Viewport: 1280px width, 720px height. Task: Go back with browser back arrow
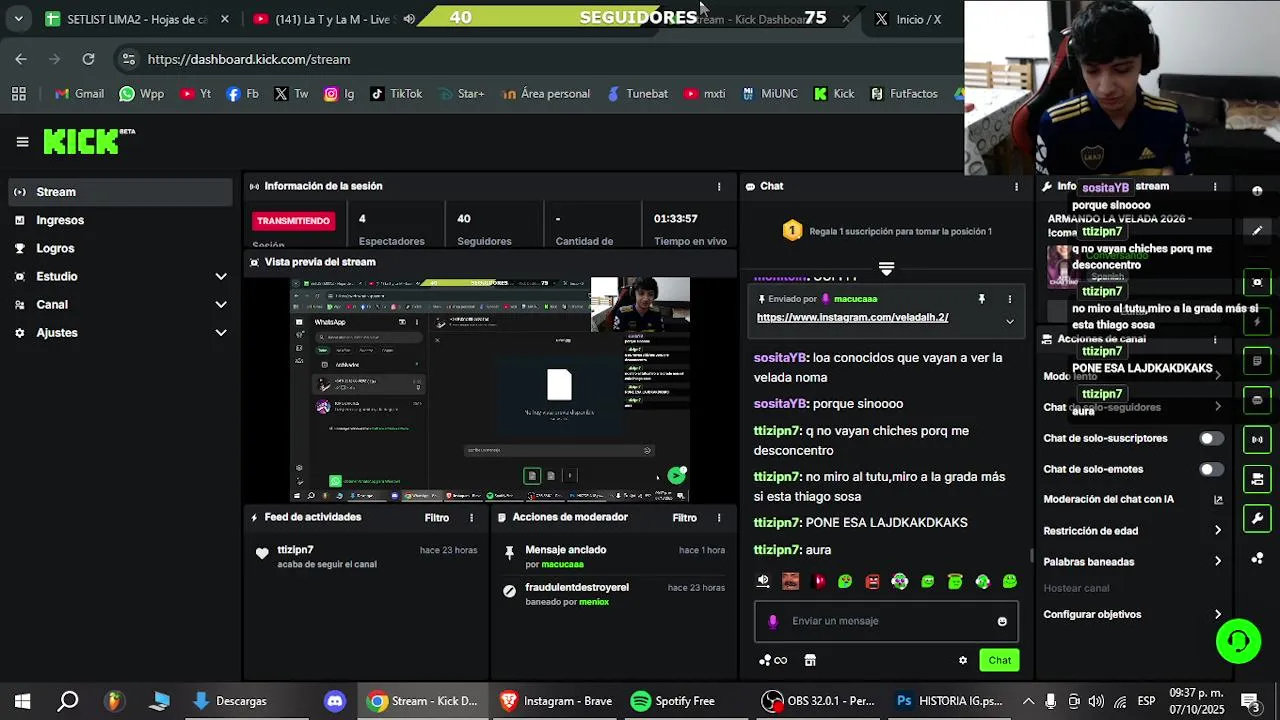coord(21,60)
